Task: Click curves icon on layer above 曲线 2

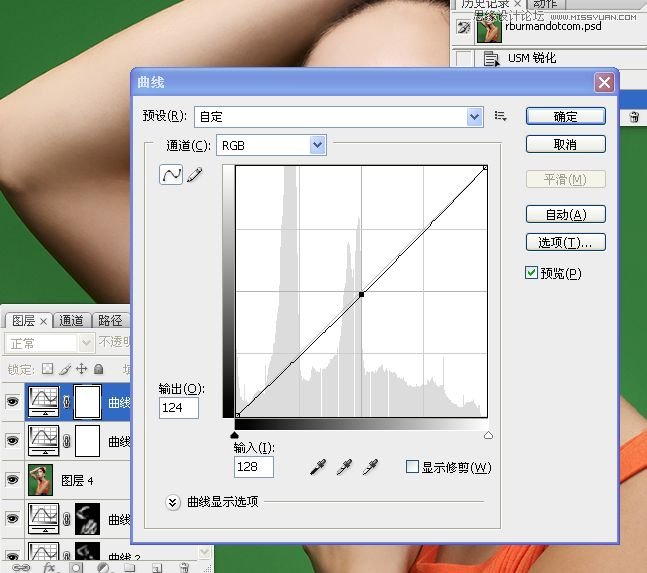Action: [x=44, y=519]
